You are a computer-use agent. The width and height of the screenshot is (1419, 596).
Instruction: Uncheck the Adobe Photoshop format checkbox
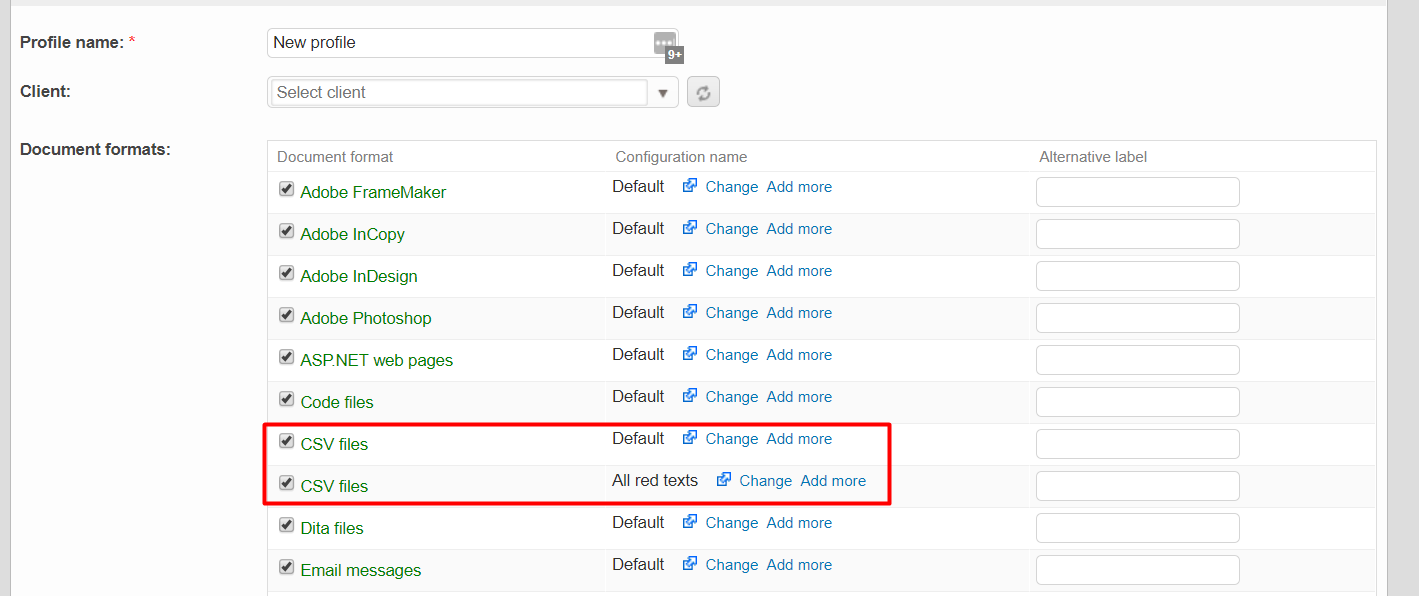coord(286,315)
